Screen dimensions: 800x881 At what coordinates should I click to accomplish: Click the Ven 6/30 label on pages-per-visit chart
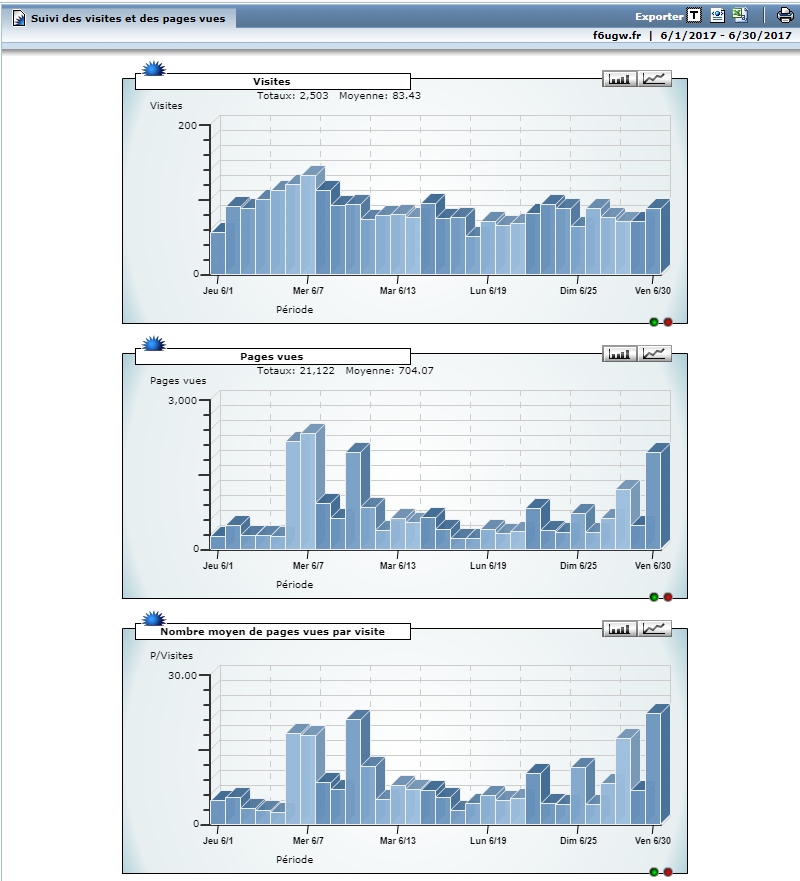coord(652,841)
